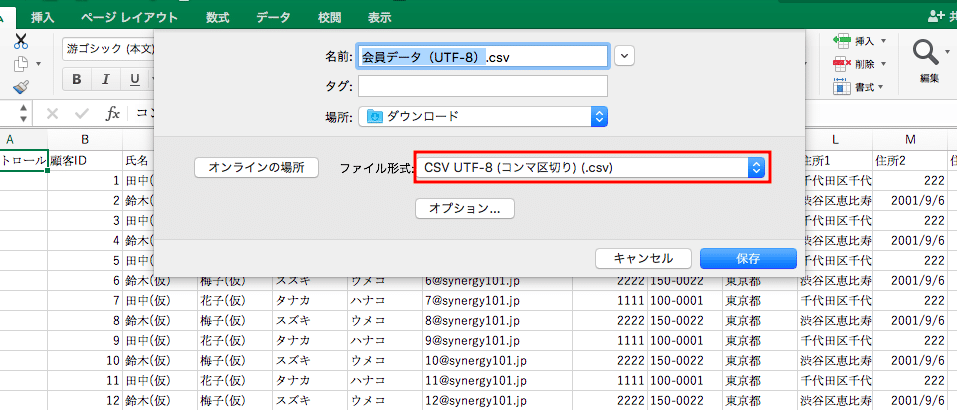Click the 書式 format cells icon
957x410 pixels.
[x=842, y=87]
